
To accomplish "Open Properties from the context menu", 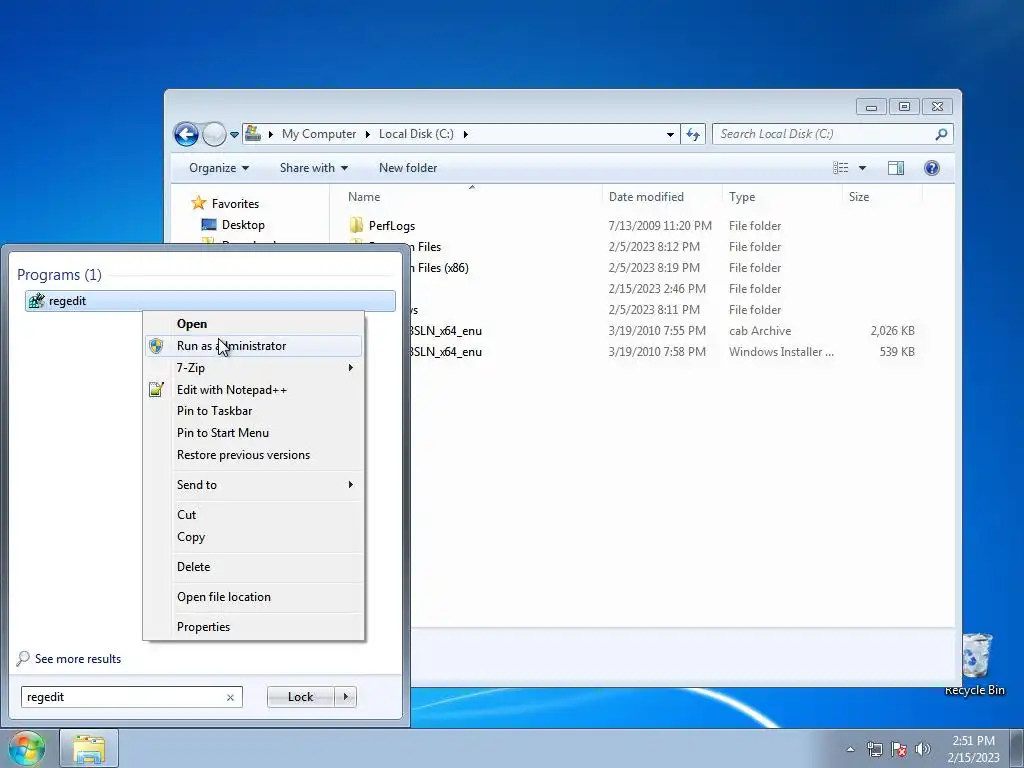I will coord(253,627).
